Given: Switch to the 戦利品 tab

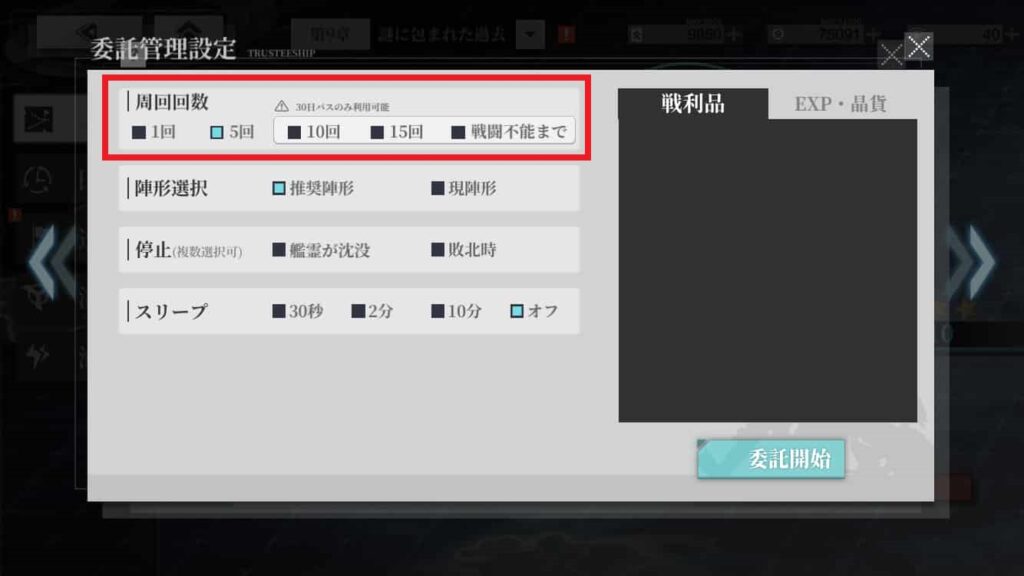Looking at the screenshot, I should 693,104.
